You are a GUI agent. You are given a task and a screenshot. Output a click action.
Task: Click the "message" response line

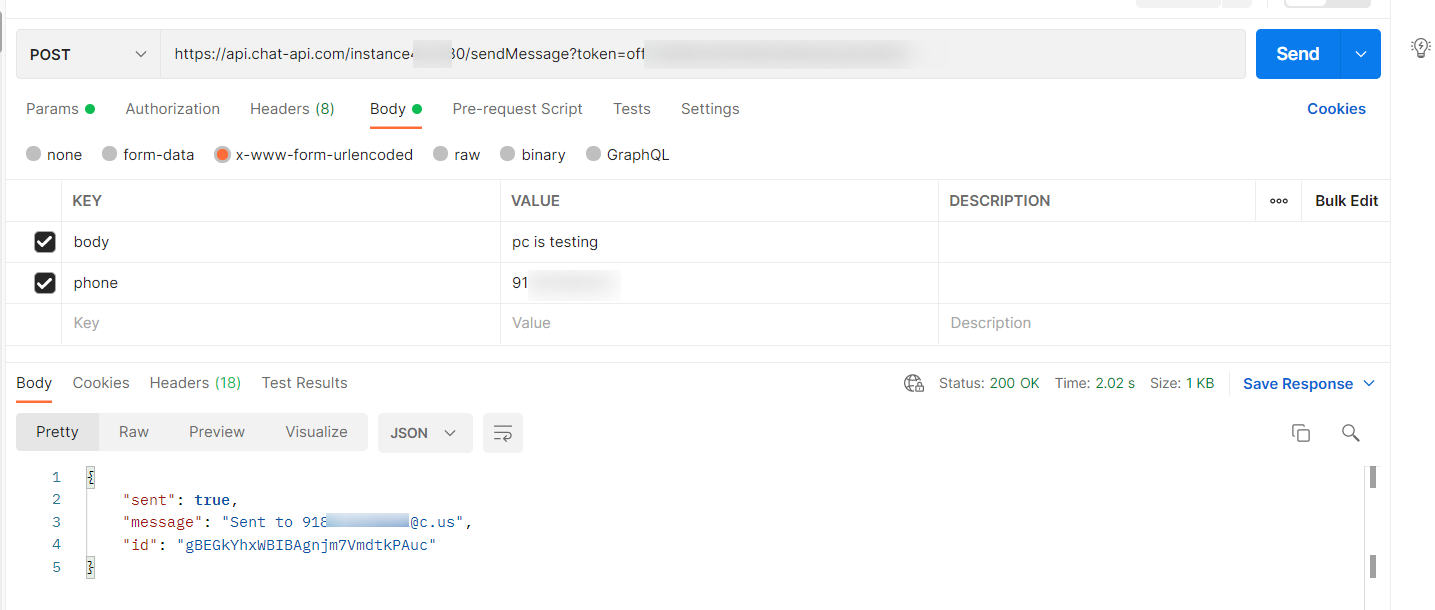tap(297, 522)
